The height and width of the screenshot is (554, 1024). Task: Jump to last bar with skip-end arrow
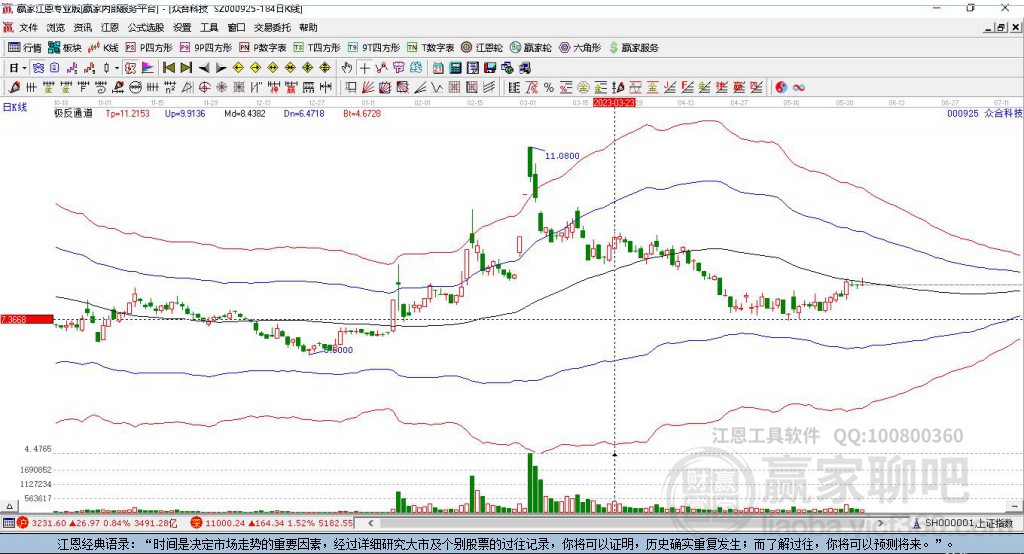pyautogui.click(x=186, y=68)
